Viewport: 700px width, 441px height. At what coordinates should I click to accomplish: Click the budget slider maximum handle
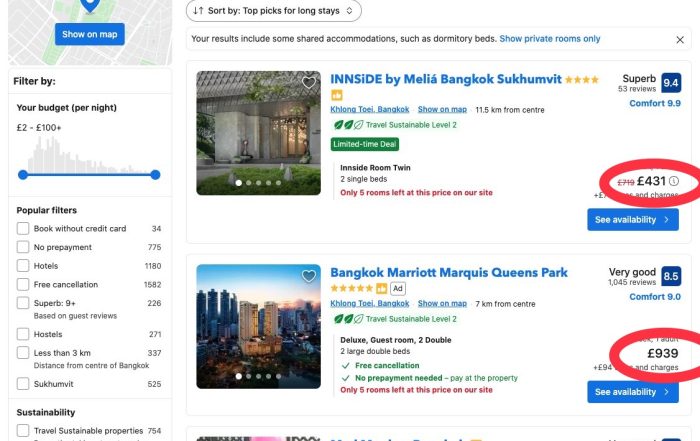pyautogui.click(x=155, y=175)
